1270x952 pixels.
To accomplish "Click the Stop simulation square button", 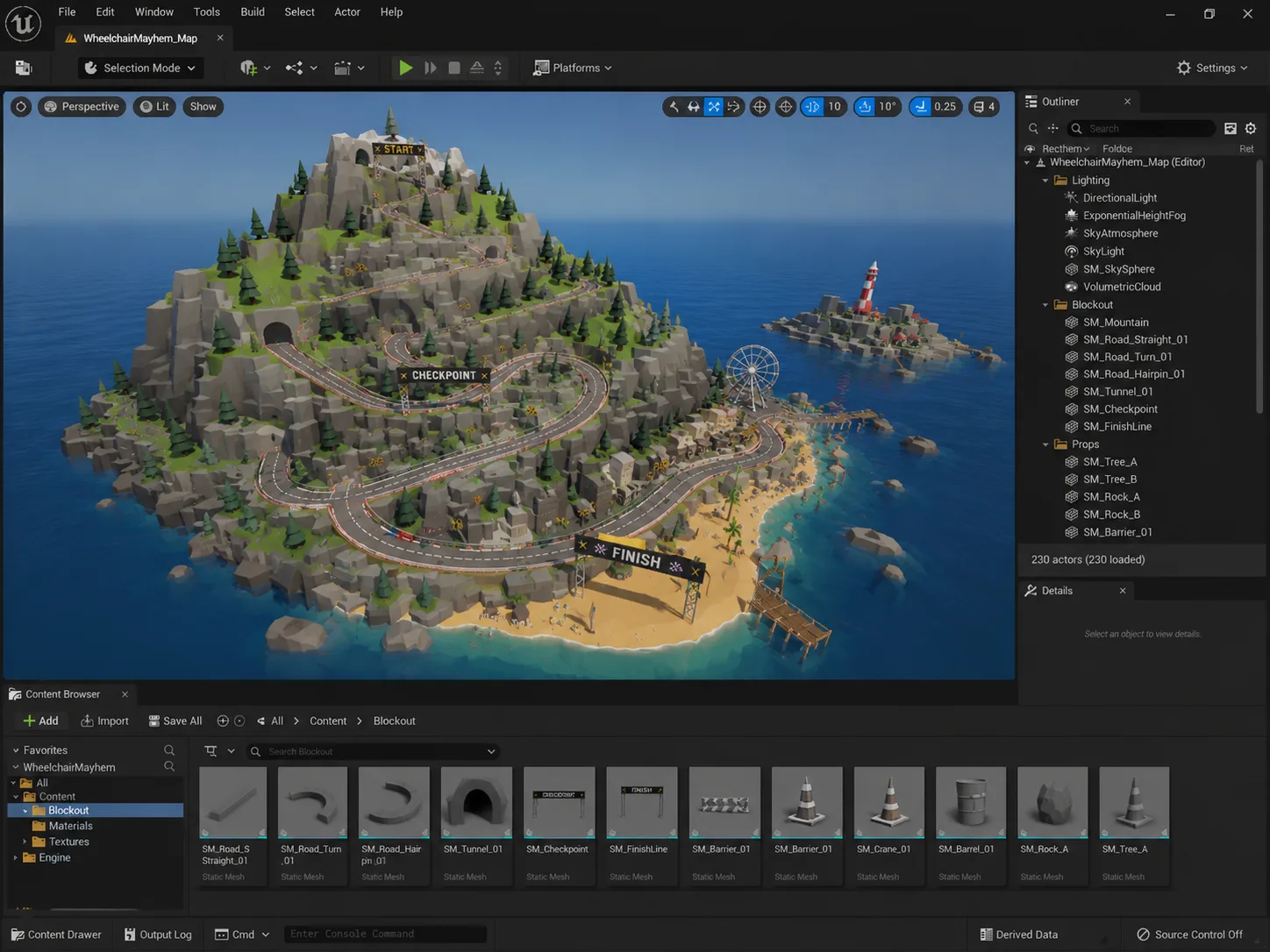I will [x=454, y=67].
